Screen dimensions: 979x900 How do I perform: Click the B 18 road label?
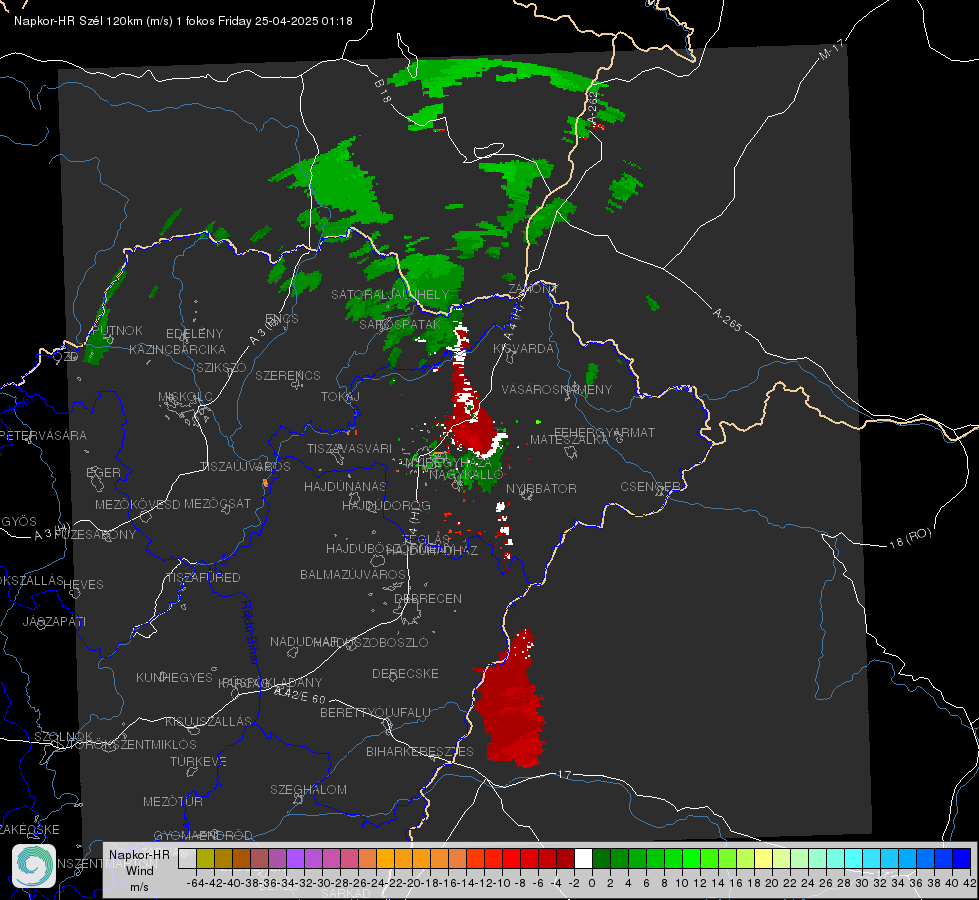(382, 91)
